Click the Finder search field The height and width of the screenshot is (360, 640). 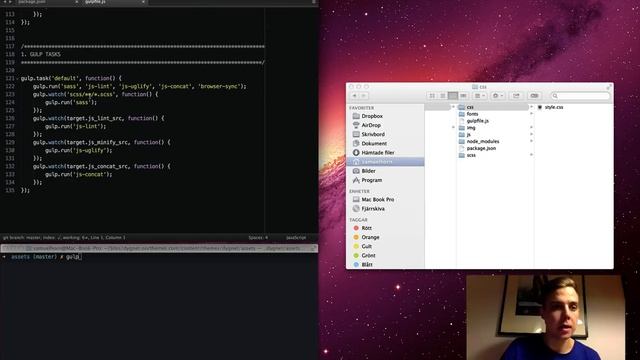[x=580, y=96]
